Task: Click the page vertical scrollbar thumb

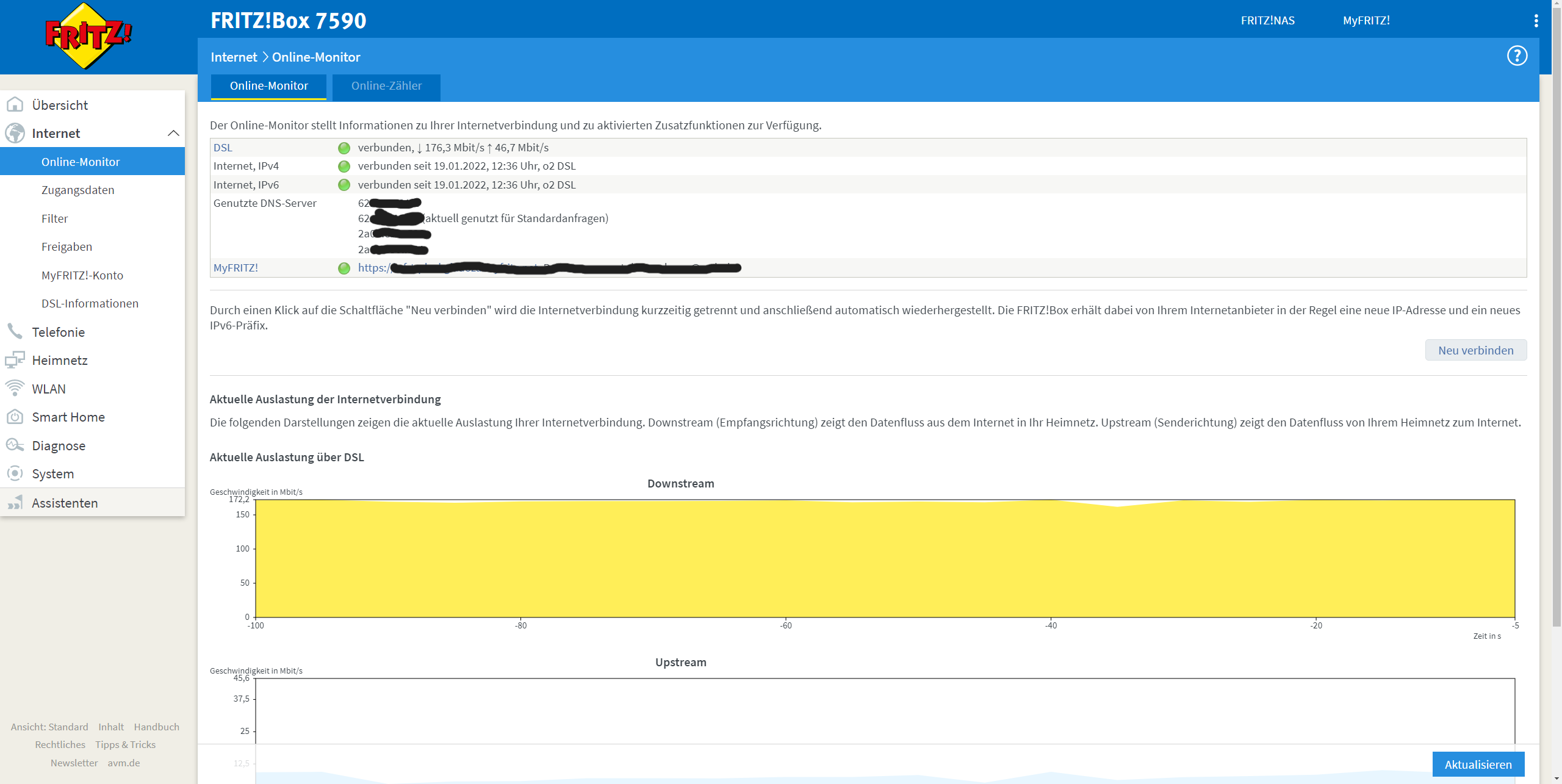Action: point(1557,317)
